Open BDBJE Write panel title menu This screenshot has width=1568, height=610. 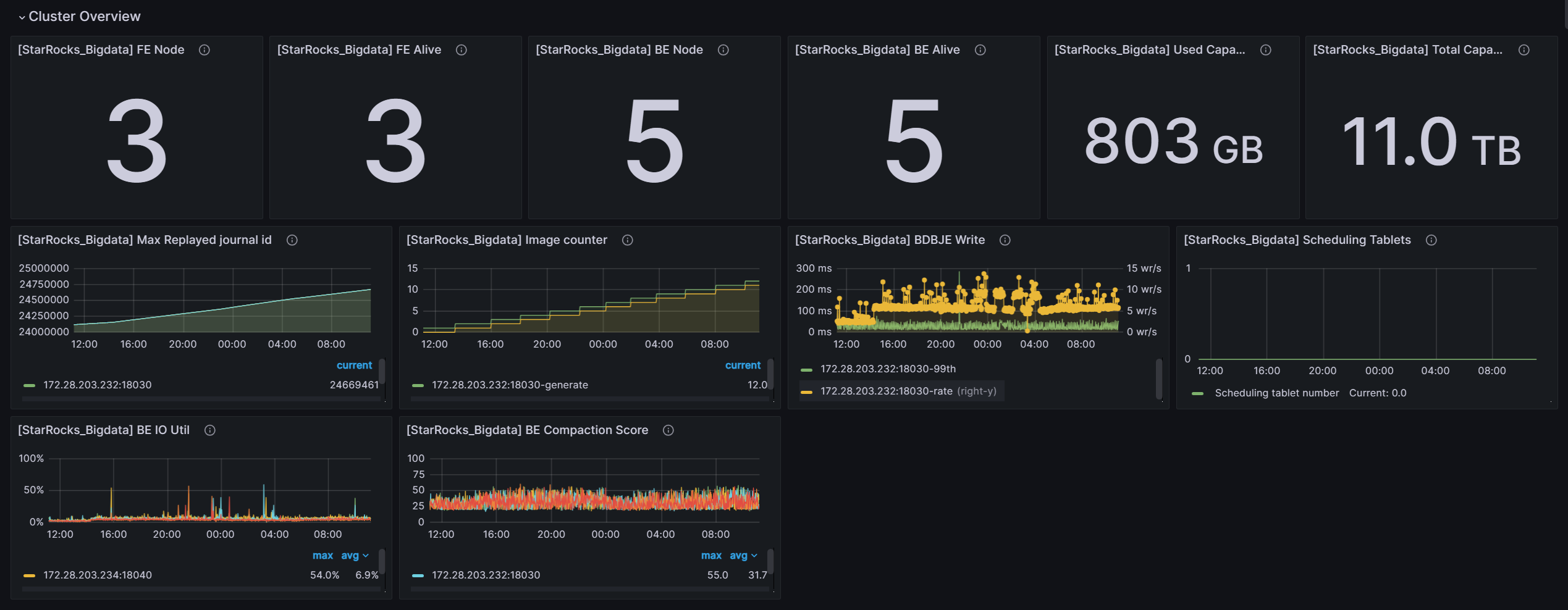(x=890, y=240)
